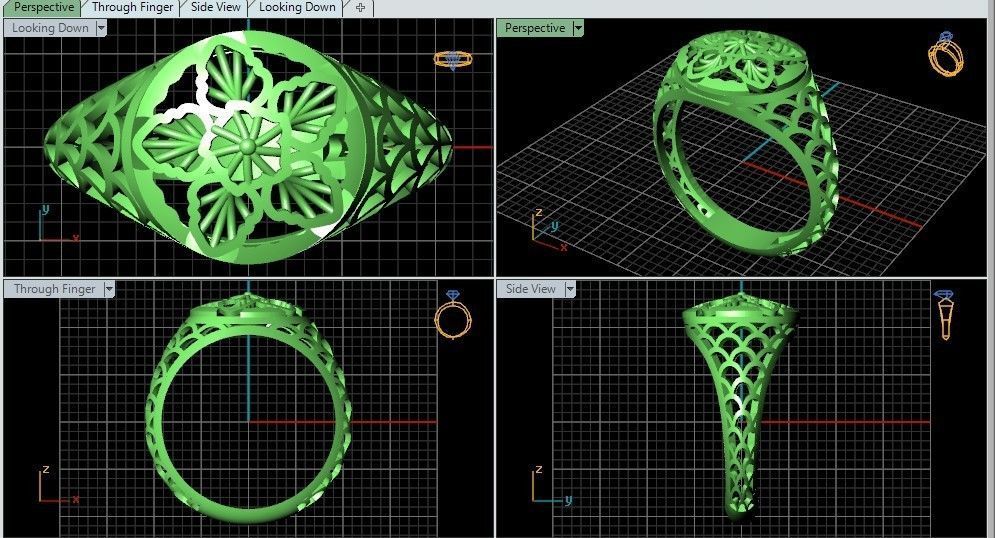The width and height of the screenshot is (995, 538).
Task: Click the ring orientation icon in Through Finger
Action: tap(453, 315)
